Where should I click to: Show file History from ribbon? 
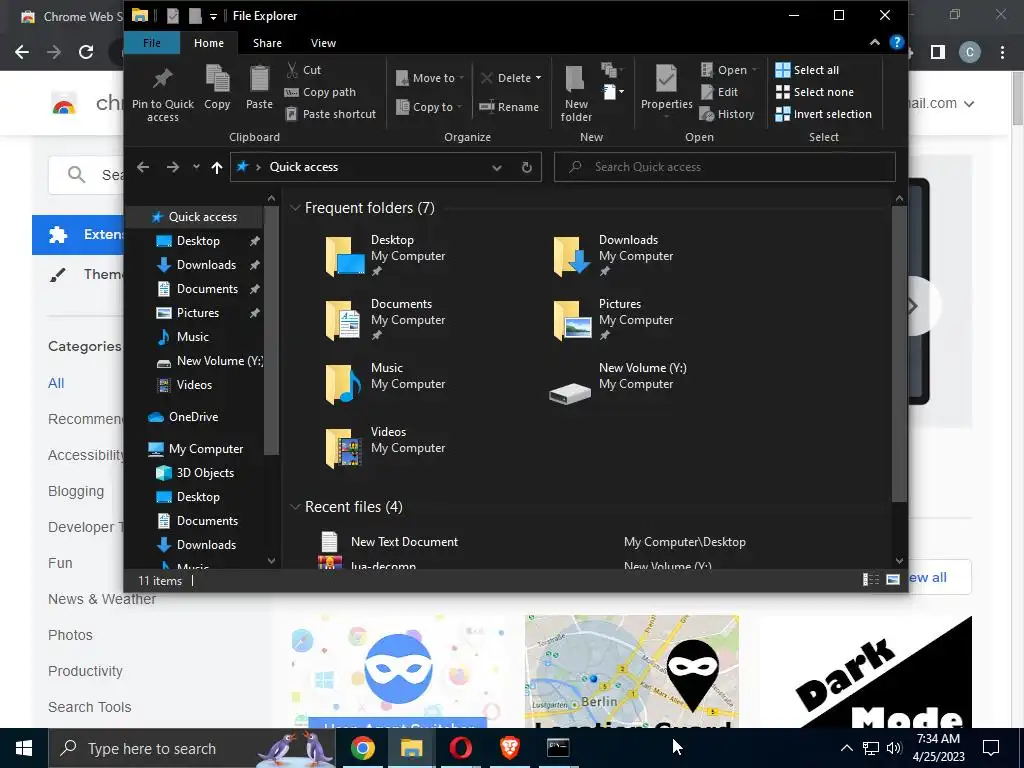(727, 114)
